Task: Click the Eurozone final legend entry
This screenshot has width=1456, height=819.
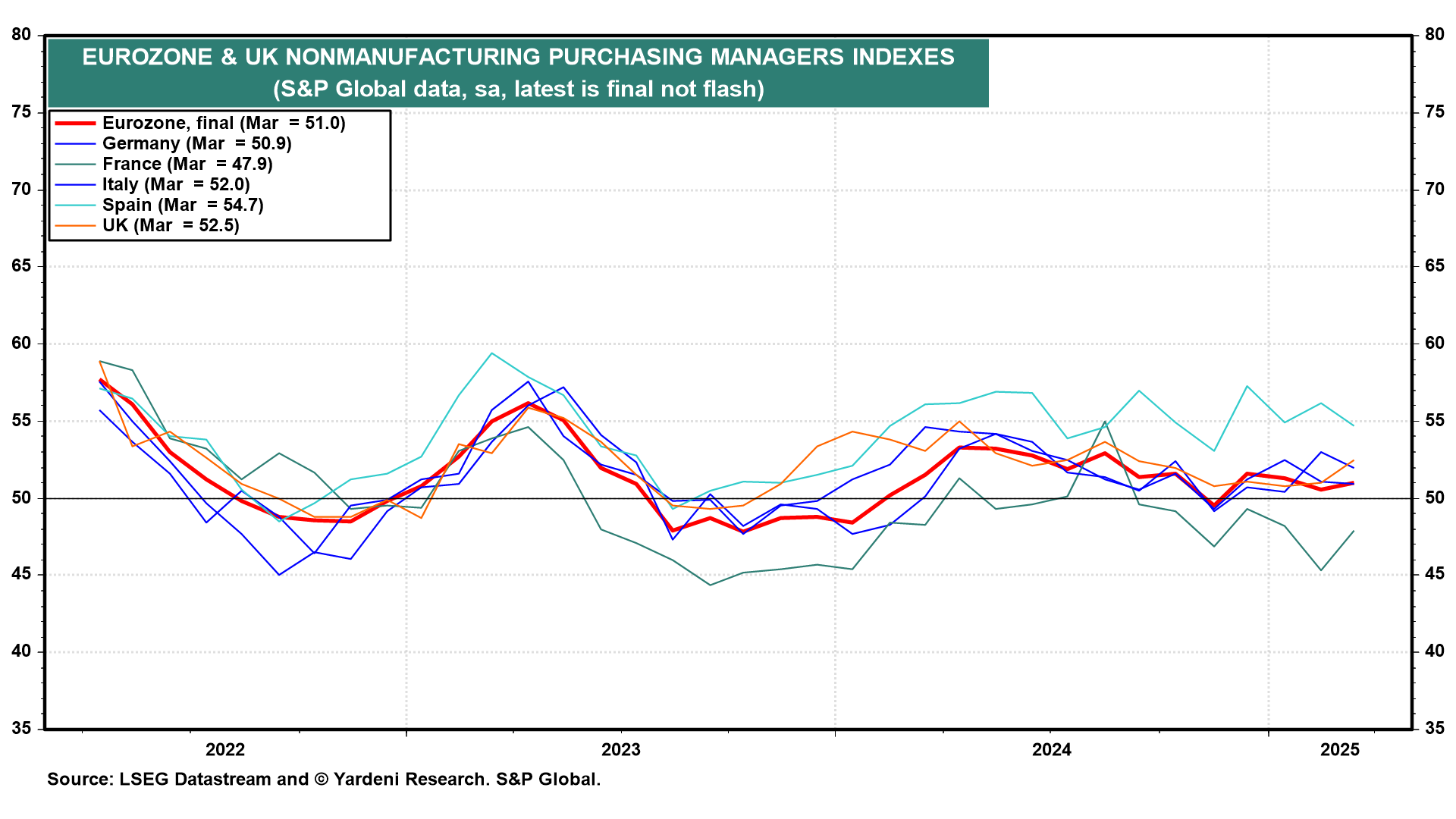Action: click(224, 123)
